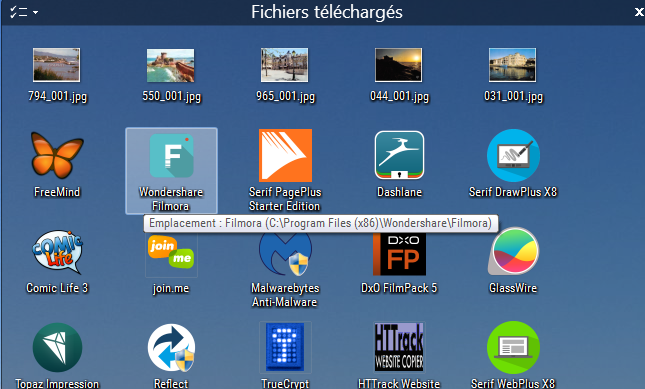
Task: Launch the join.me icon
Action: pyautogui.click(x=171, y=253)
